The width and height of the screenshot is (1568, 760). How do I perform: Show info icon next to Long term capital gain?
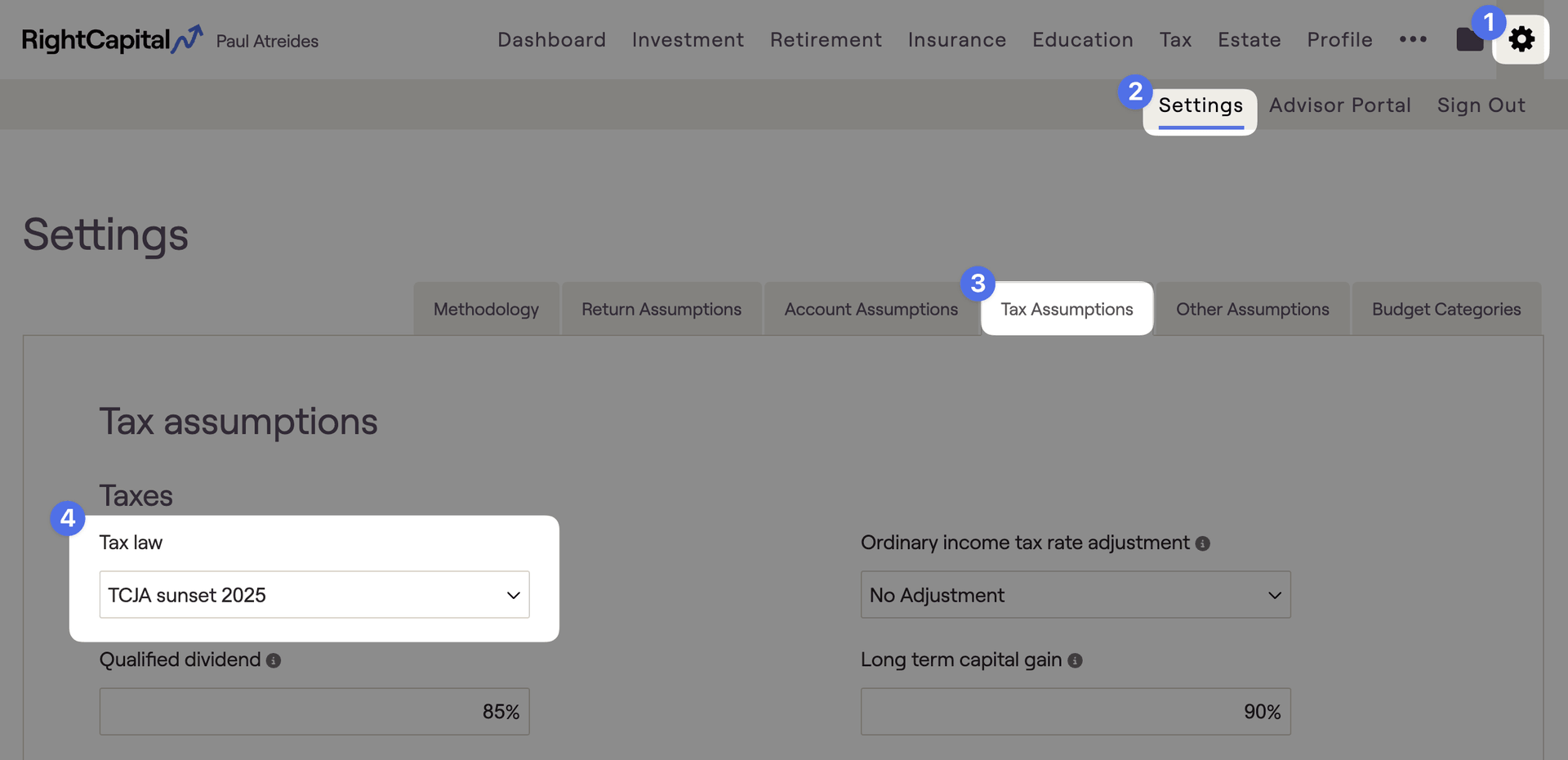tap(1076, 660)
